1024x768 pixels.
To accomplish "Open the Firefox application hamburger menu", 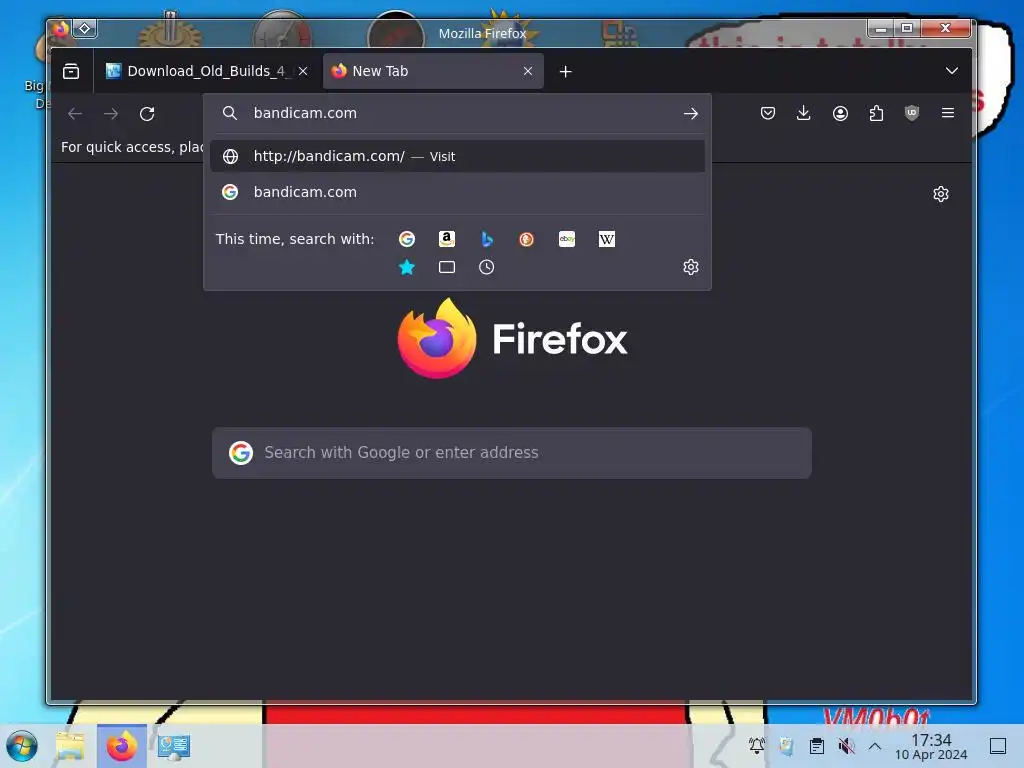I will point(948,114).
